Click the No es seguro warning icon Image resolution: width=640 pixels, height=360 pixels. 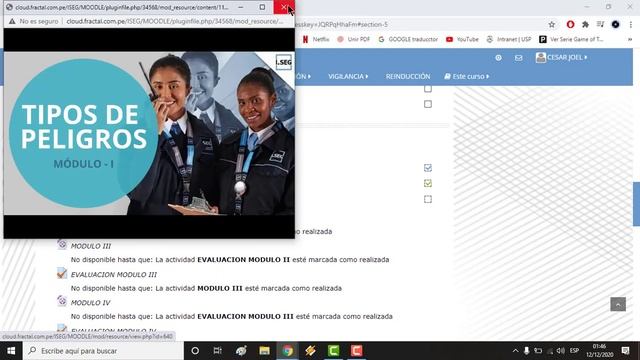pos(12,21)
